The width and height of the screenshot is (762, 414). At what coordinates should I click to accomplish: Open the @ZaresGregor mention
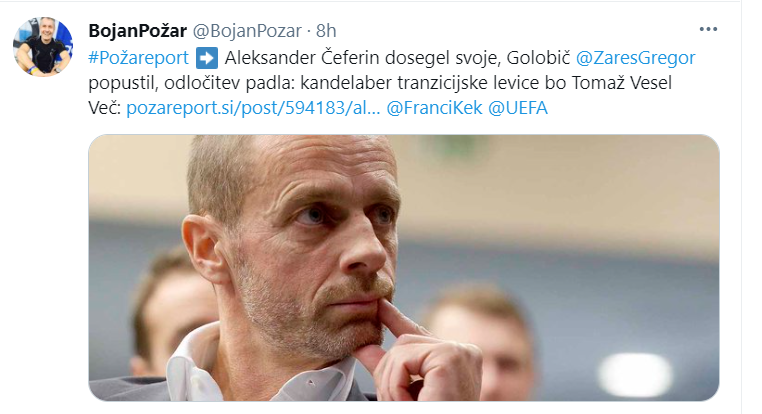pyautogui.click(x=636, y=58)
